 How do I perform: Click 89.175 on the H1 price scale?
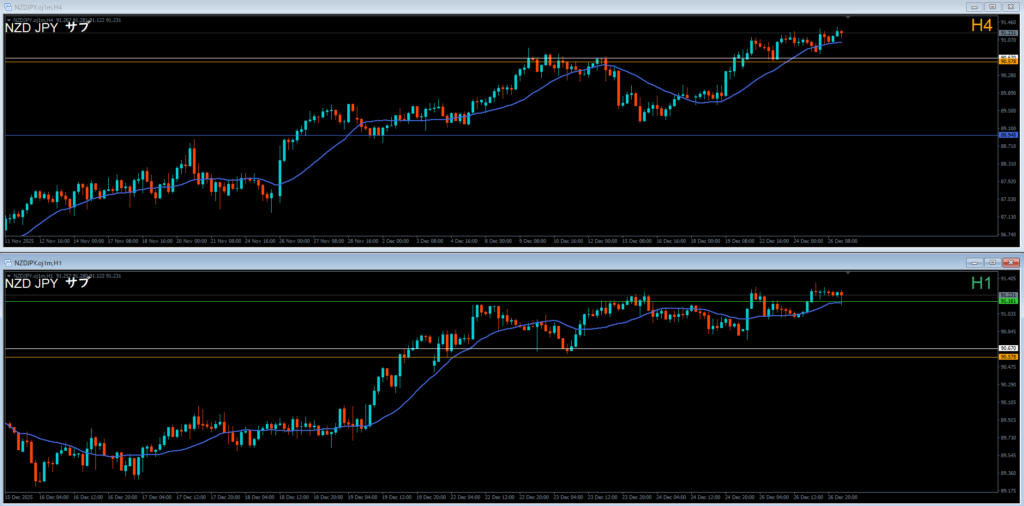pyautogui.click(x=1008, y=490)
